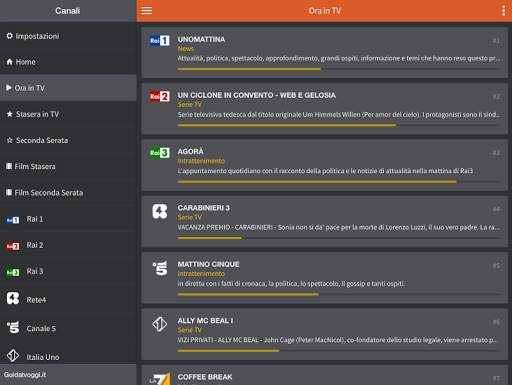The image size is (512, 385).
Task: Click the Canale 5 logo on MATTINO CINQUE card
Action: pyautogui.click(x=160, y=268)
